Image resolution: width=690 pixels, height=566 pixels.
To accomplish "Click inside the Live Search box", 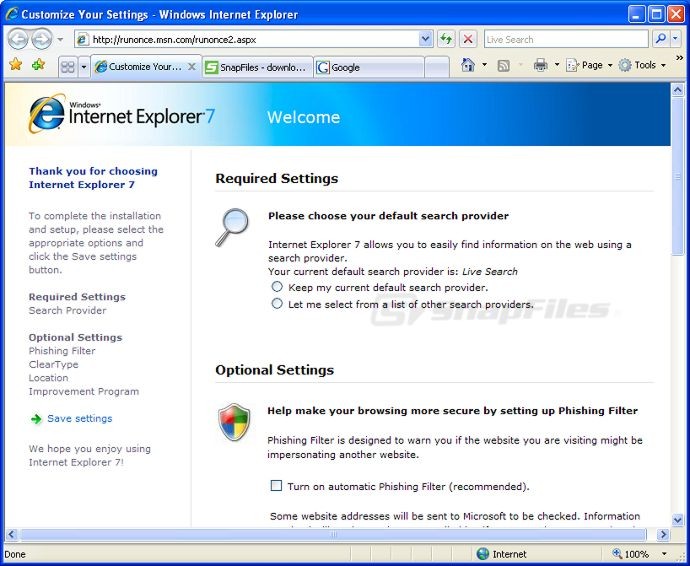I will 566,40.
